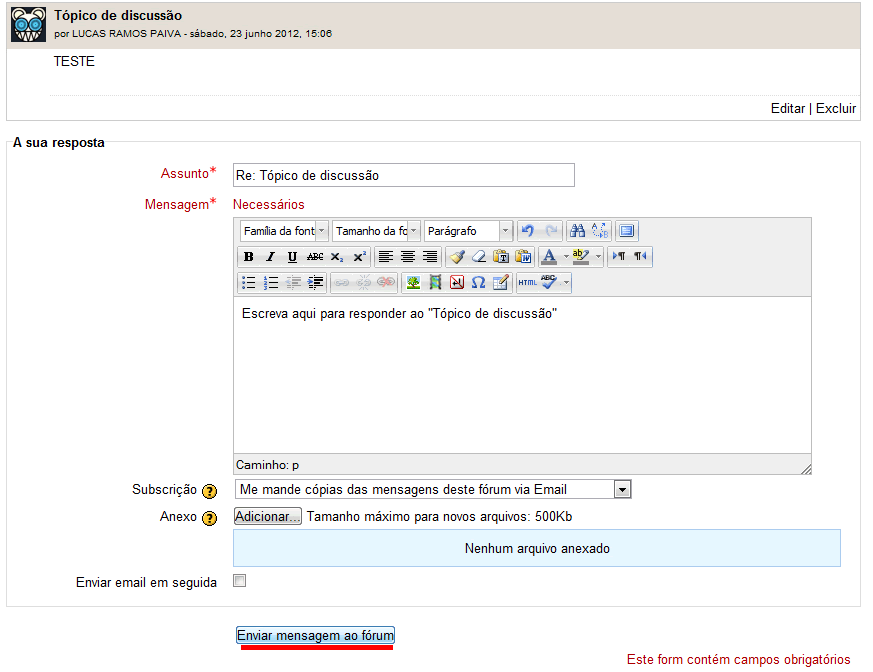Toggle italic formatting
This screenshot has height=672, width=873.
pyautogui.click(x=271, y=257)
